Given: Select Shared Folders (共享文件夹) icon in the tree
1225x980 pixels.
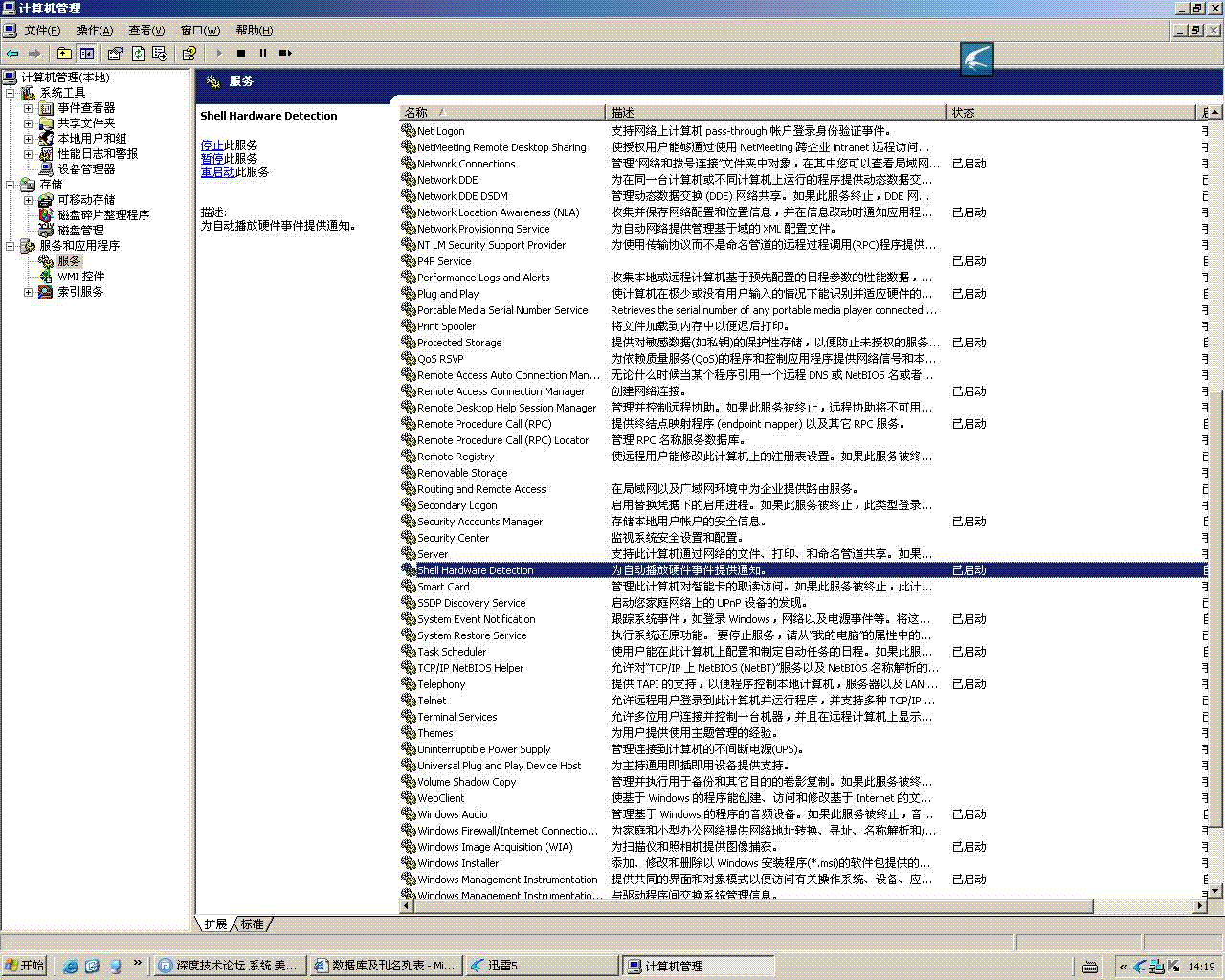Looking at the screenshot, I should [46, 123].
